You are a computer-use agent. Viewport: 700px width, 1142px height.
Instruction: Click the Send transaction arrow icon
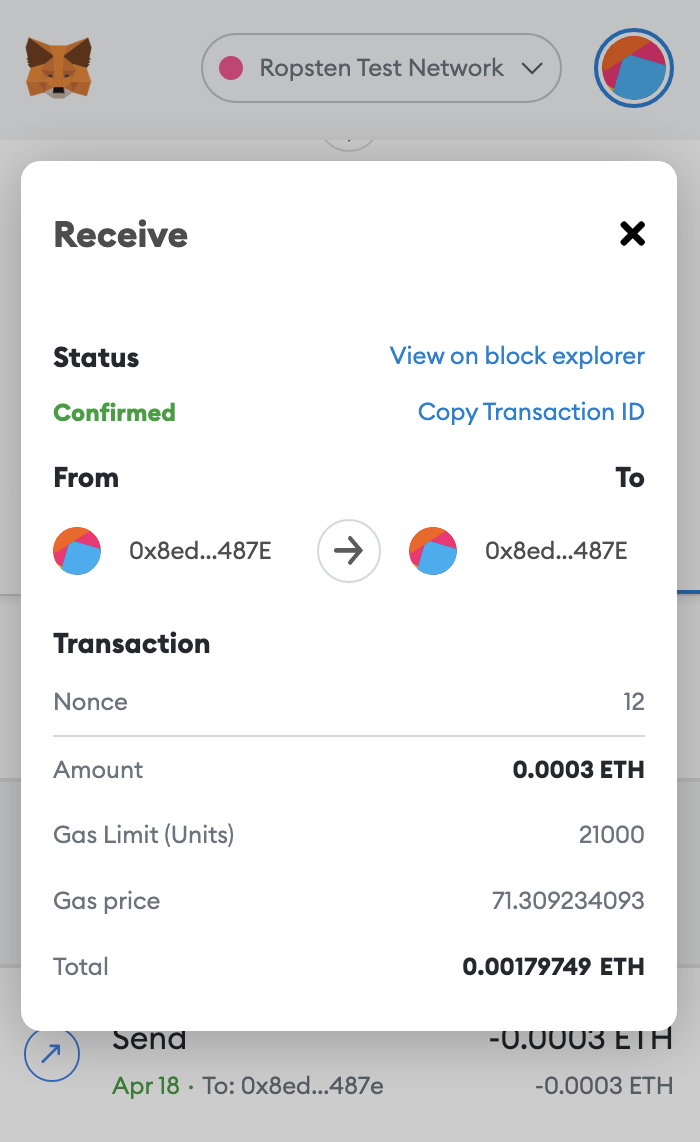51,1054
